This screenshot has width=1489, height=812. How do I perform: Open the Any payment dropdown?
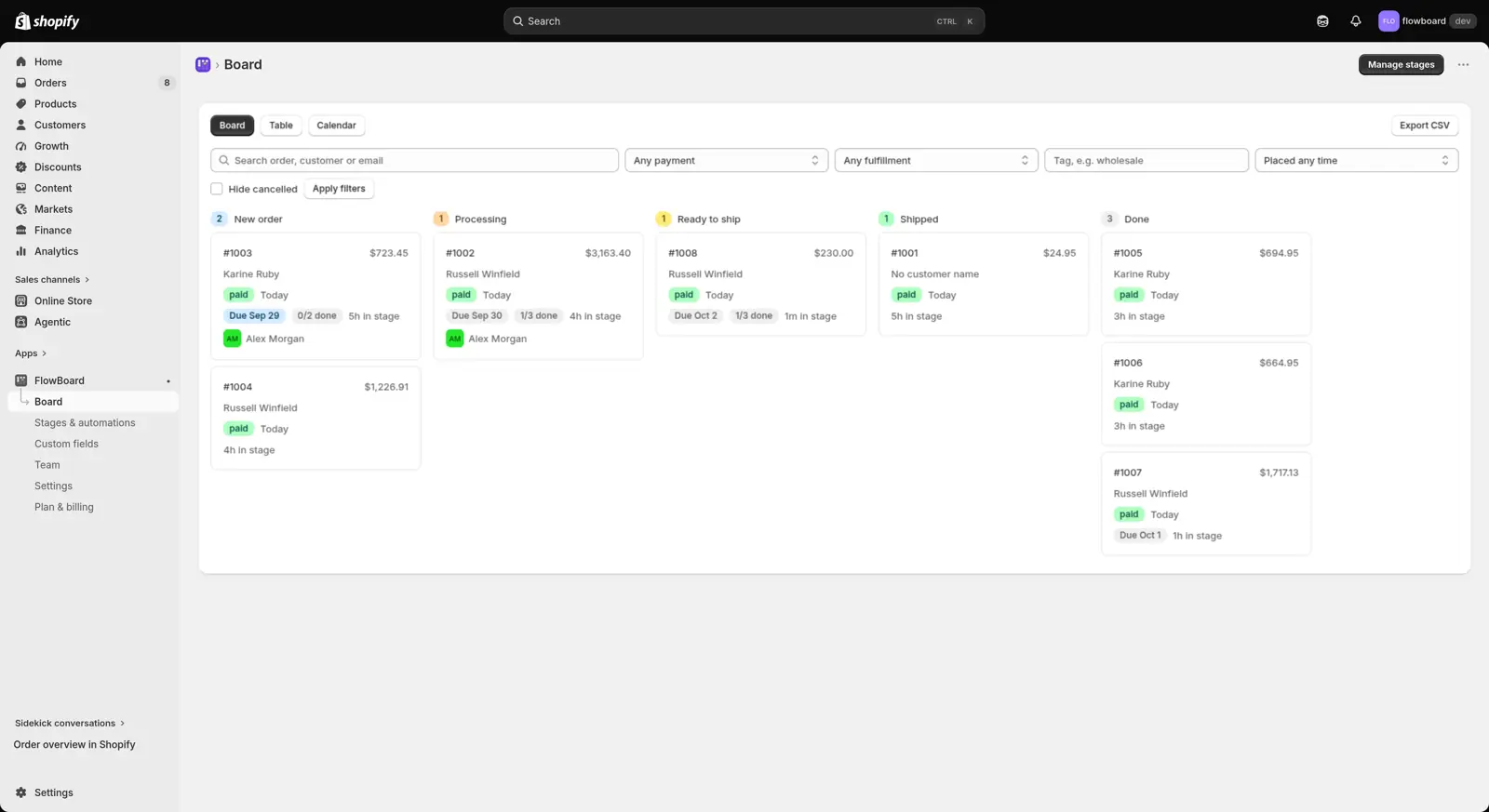726,160
